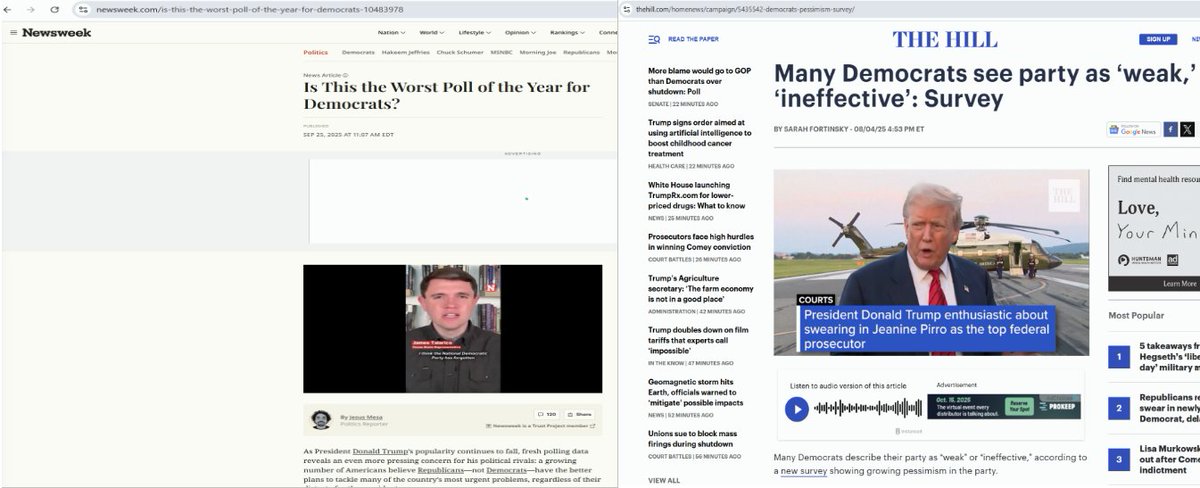Open site info icon beside thehill.com URL
This screenshot has width=1200, height=488.
coord(626,8)
